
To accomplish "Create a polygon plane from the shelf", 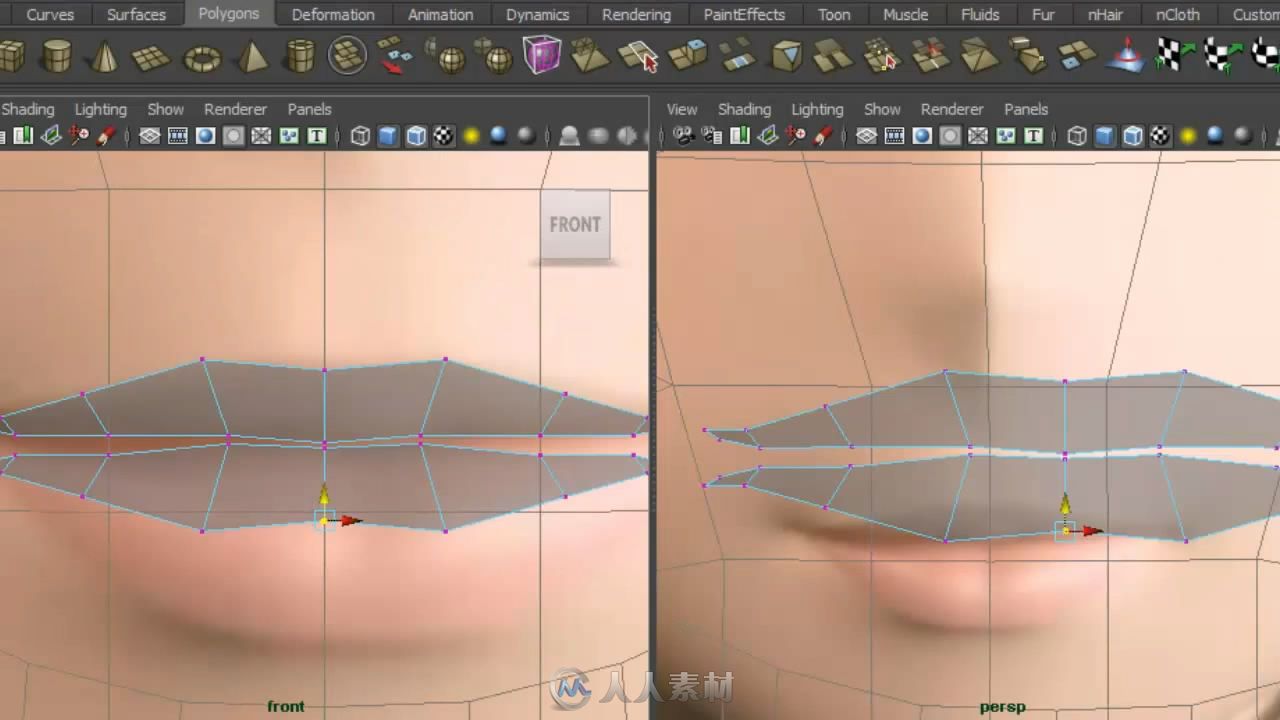I will click(x=151, y=57).
